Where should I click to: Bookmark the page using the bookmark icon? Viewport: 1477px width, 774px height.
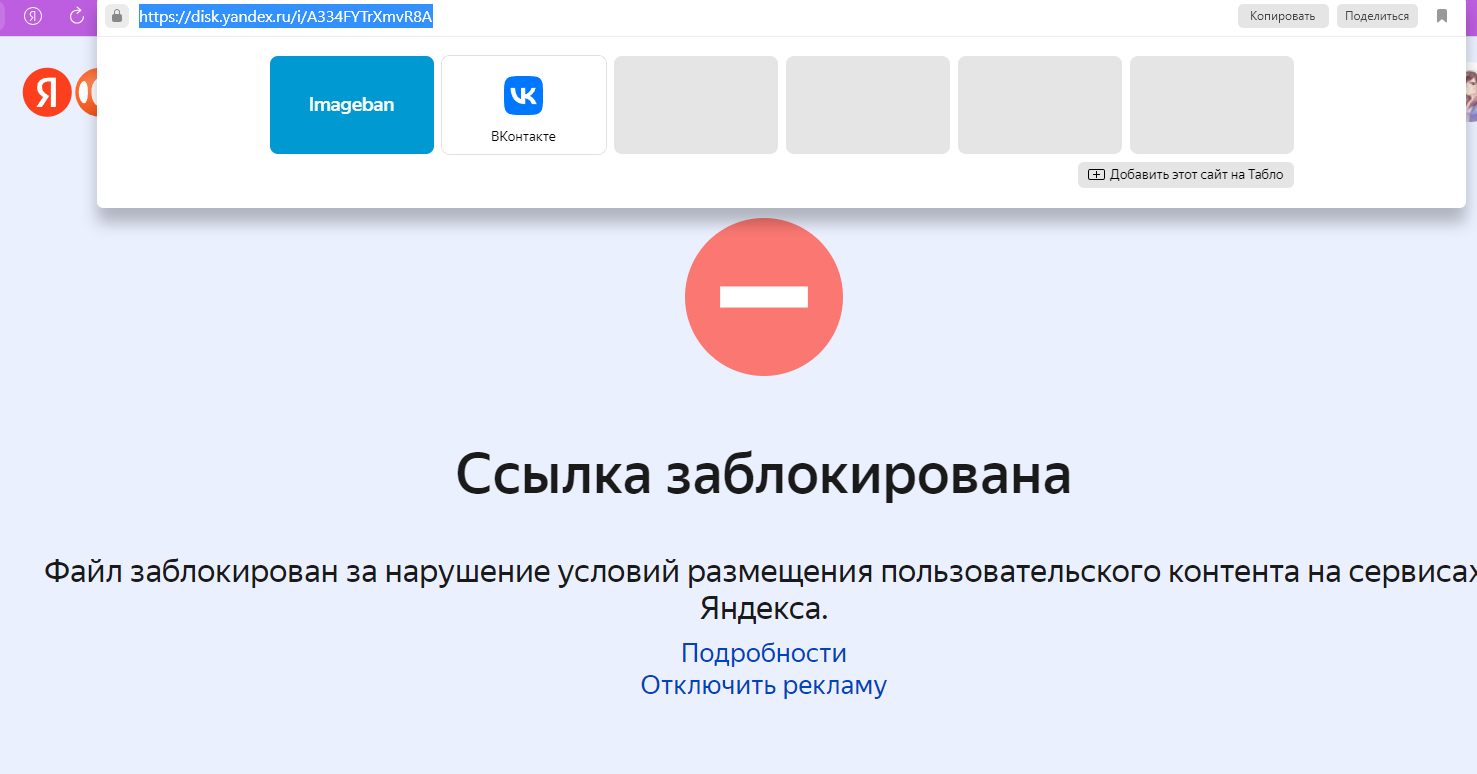tap(1442, 16)
